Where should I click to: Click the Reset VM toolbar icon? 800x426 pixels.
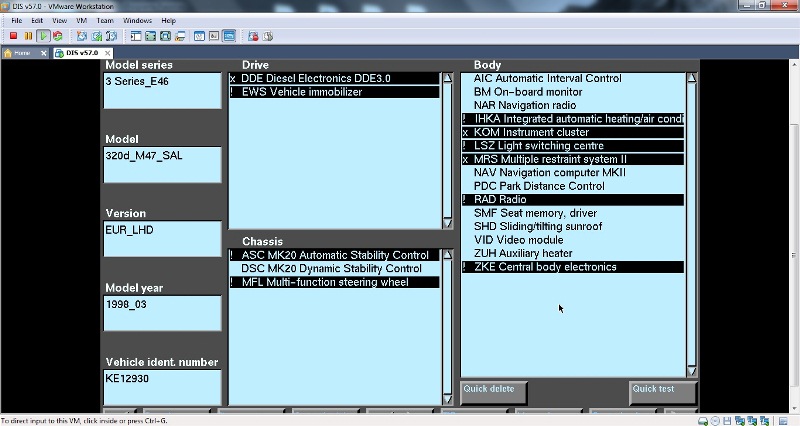tap(57, 36)
